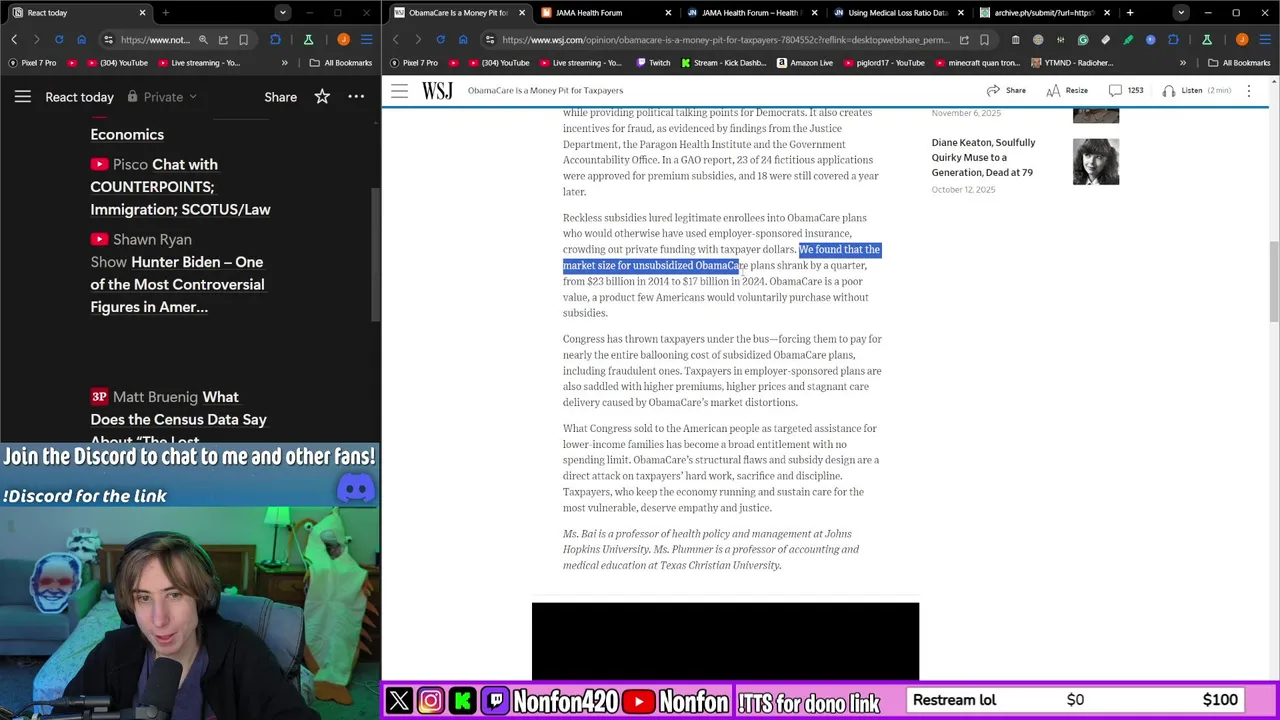Bookmark the Notion page in address bar
This screenshot has width=1280, height=720.
click(243, 40)
